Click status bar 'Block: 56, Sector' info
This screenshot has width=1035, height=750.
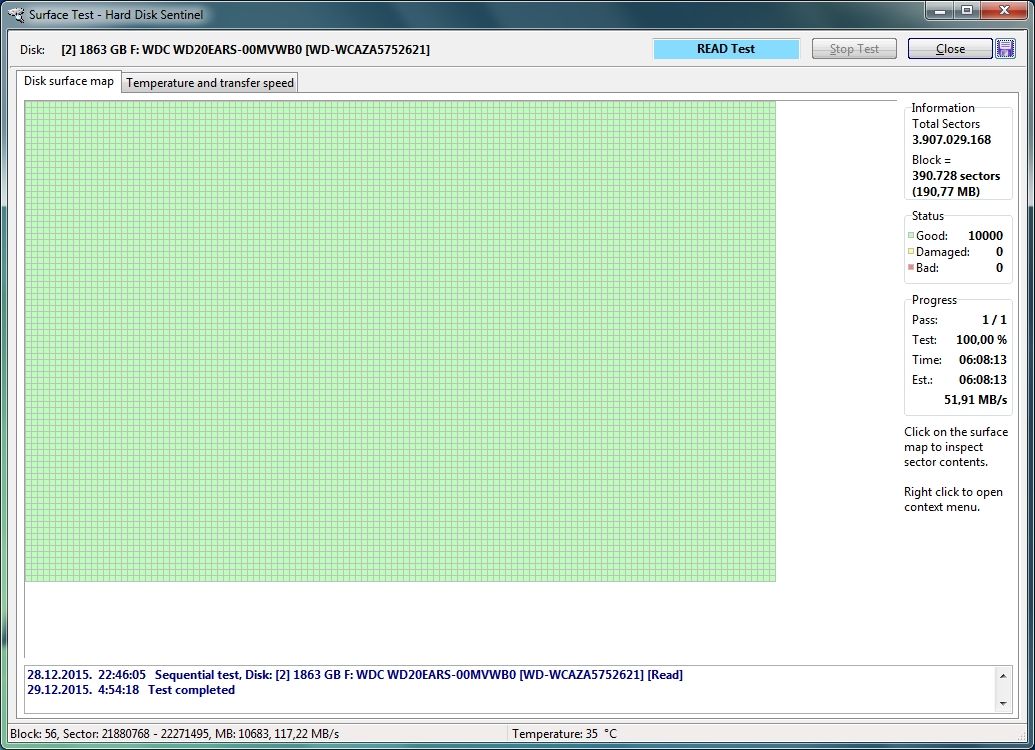click(x=174, y=733)
